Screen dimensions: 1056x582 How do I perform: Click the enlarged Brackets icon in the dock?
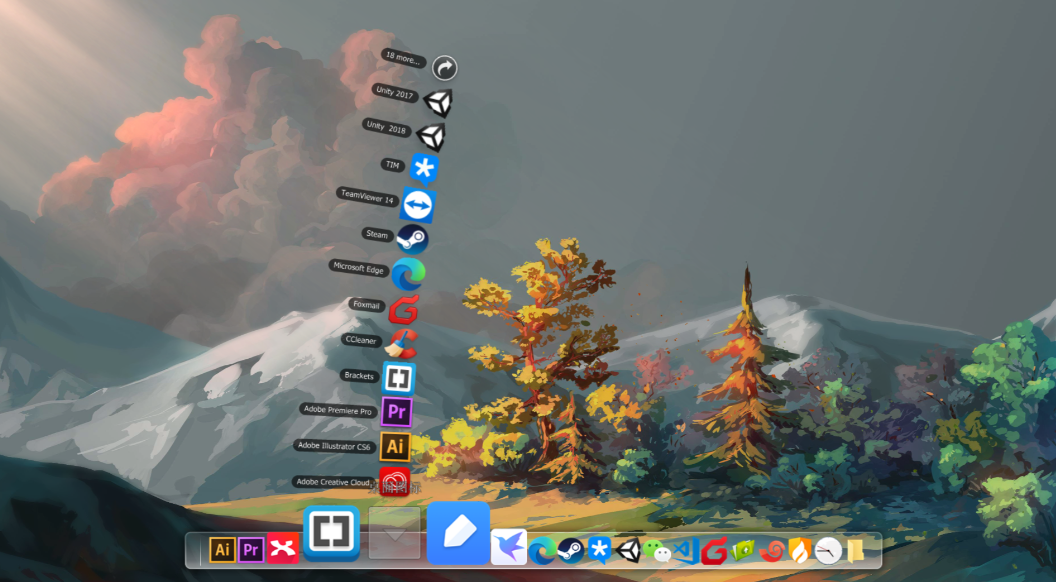click(x=331, y=533)
